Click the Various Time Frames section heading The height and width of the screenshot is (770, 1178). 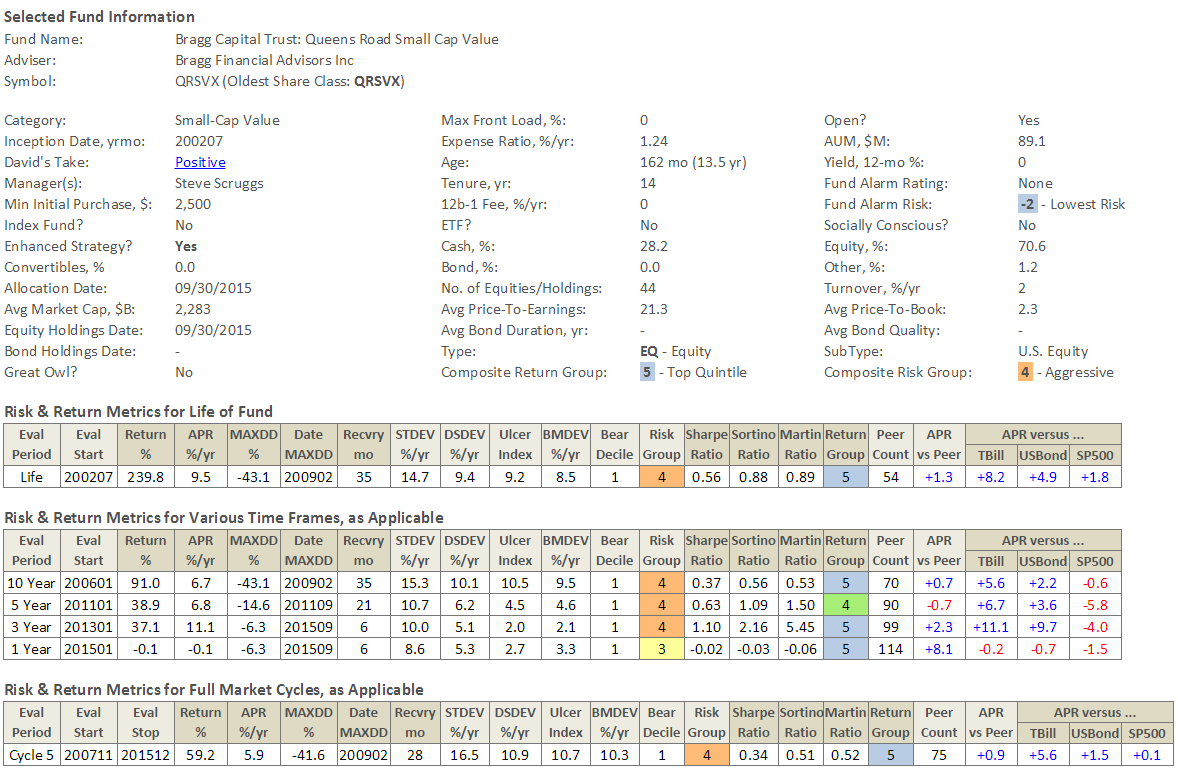[224, 518]
